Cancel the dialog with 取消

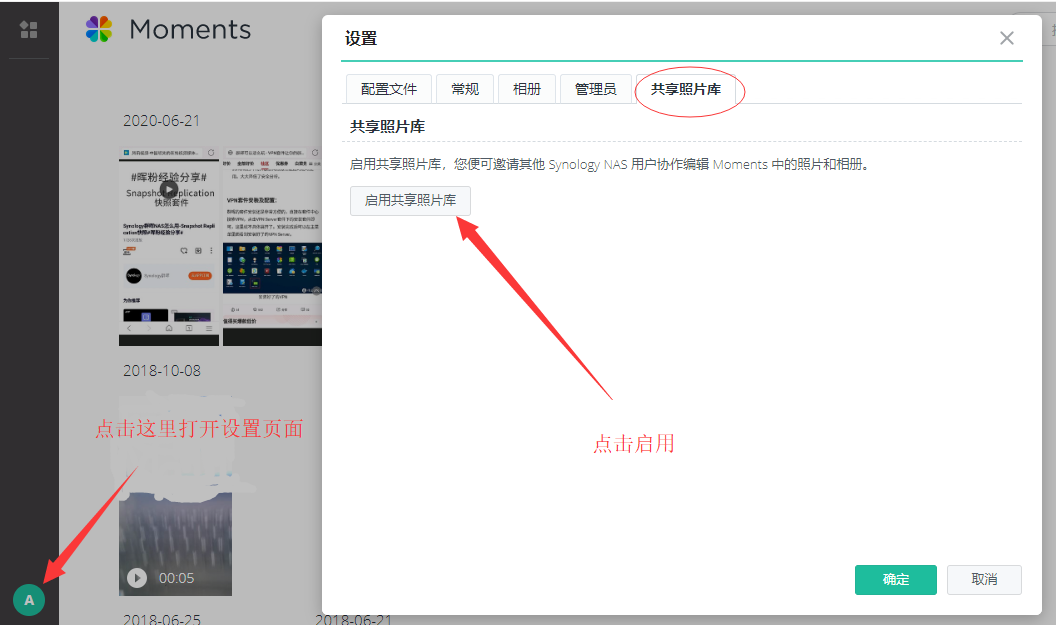click(x=984, y=580)
